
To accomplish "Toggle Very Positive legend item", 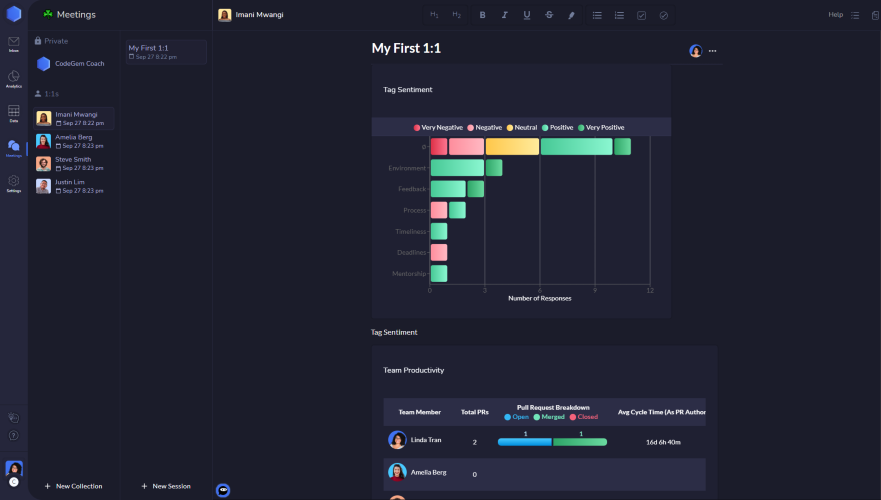I will click(x=601, y=128).
